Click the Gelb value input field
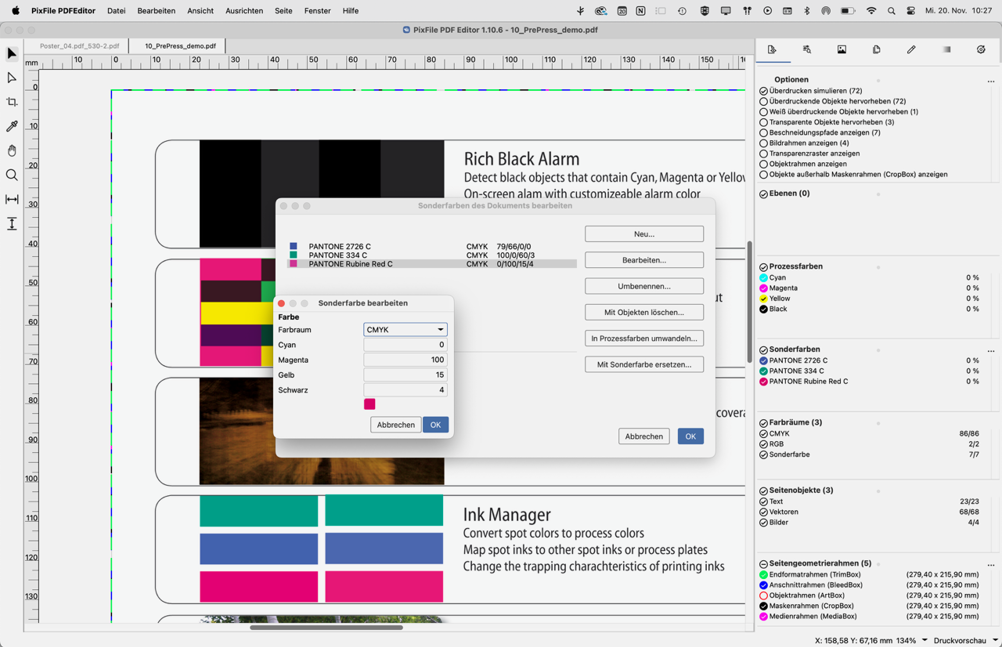This screenshot has height=647, width=1002. [x=405, y=375]
